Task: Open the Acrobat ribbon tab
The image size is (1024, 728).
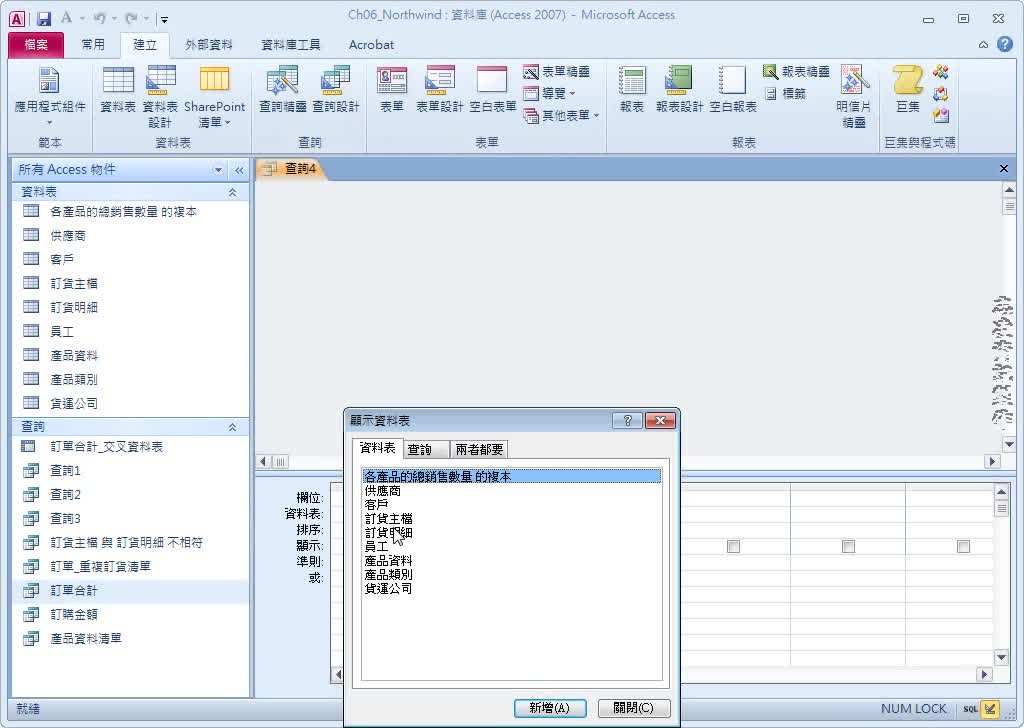Action: pyautogui.click(x=371, y=44)
